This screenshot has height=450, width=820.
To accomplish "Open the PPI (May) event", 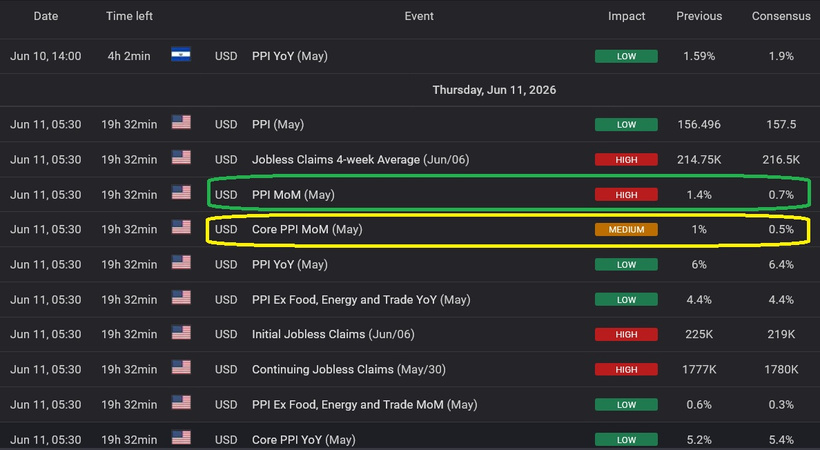I will click(278, 125).
